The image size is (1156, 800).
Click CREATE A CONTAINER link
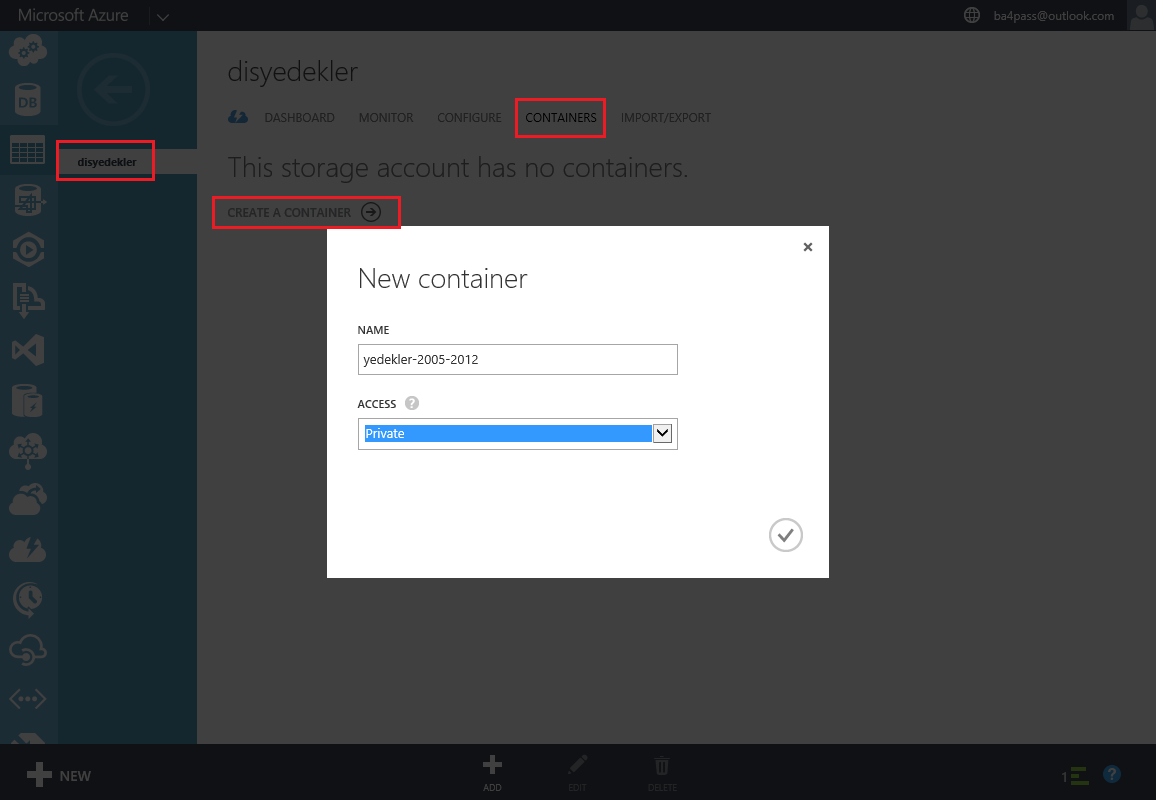[x=304, y=212]
